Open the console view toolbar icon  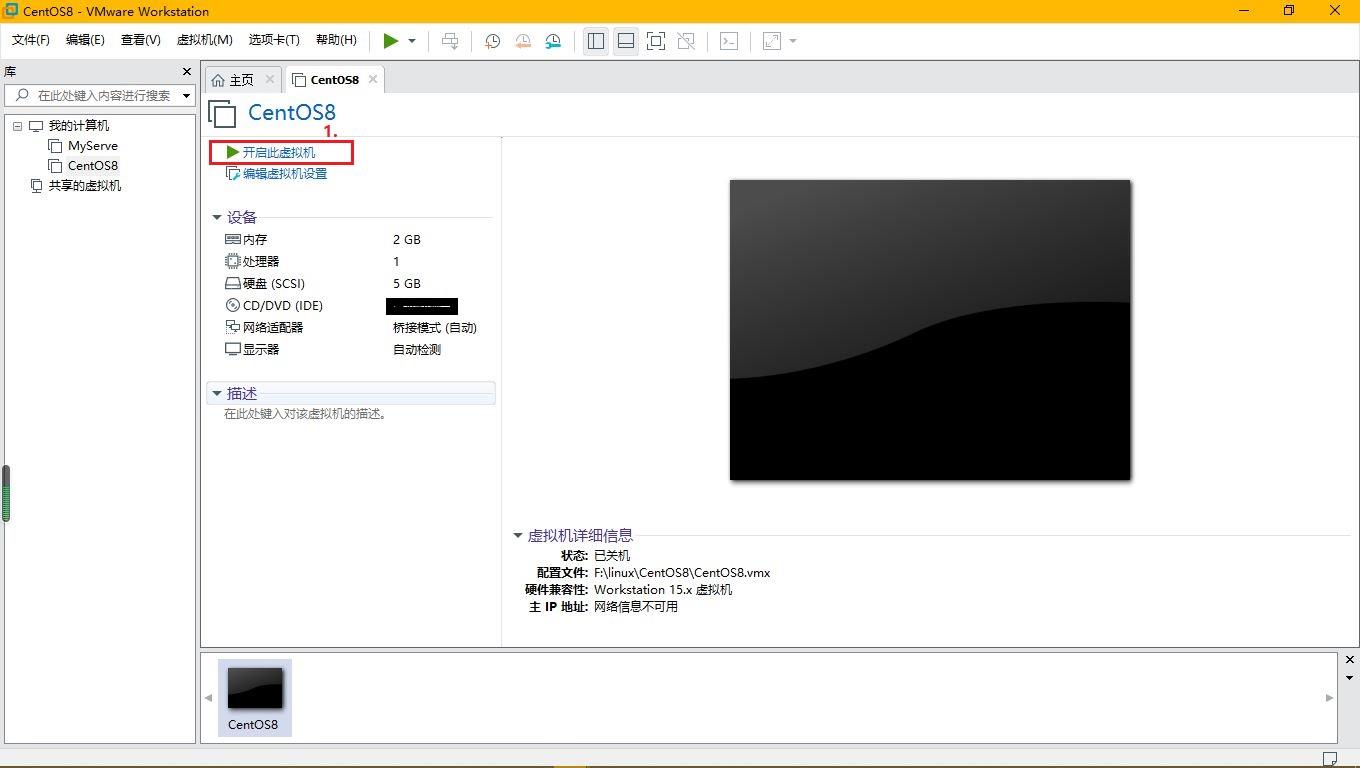click(x=730, y=41)
